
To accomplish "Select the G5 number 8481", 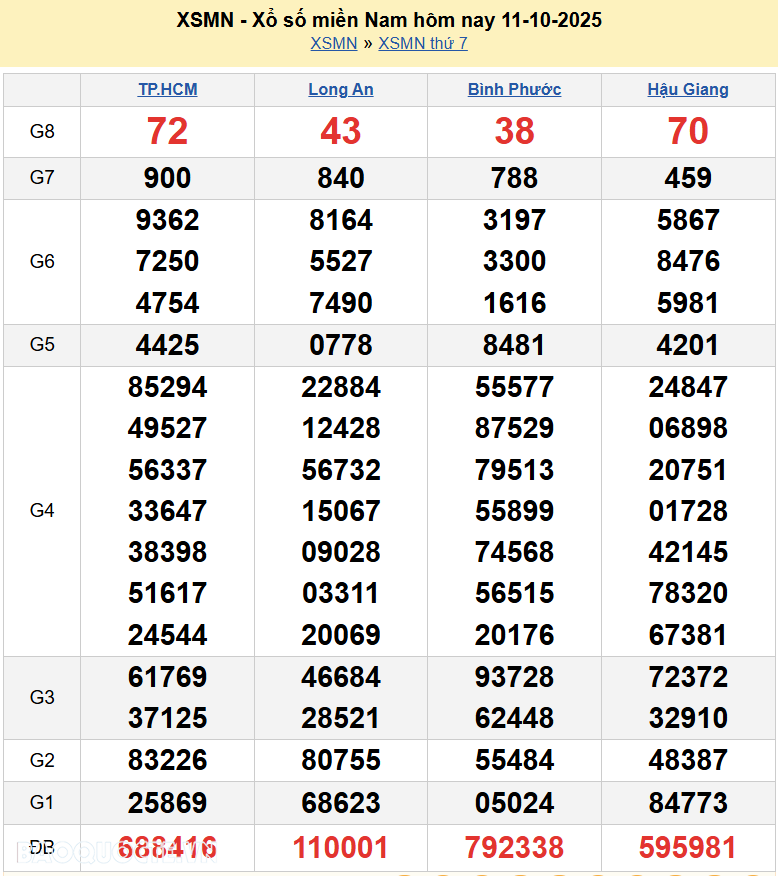I will coord(514,345).
